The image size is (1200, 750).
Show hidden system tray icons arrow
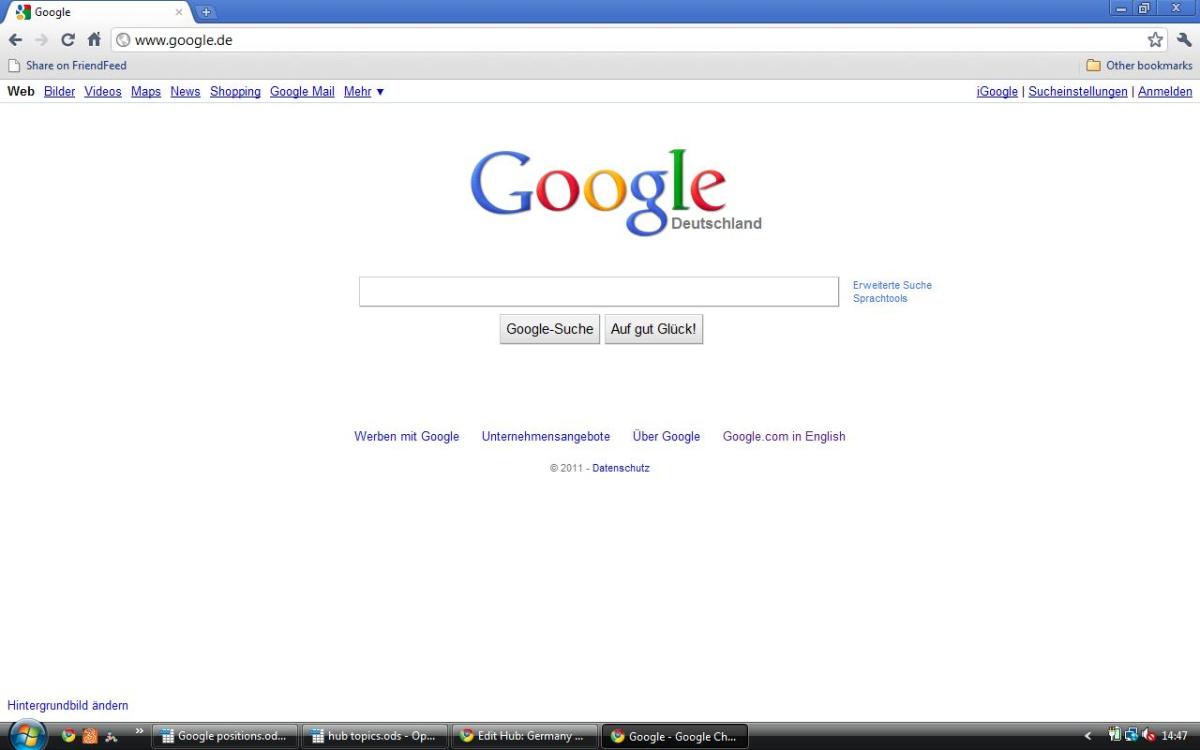[1088, 736]
